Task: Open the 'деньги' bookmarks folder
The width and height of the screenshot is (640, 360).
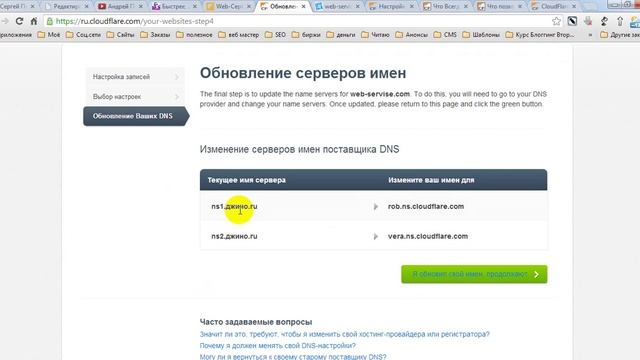Action: click(341, 35)
